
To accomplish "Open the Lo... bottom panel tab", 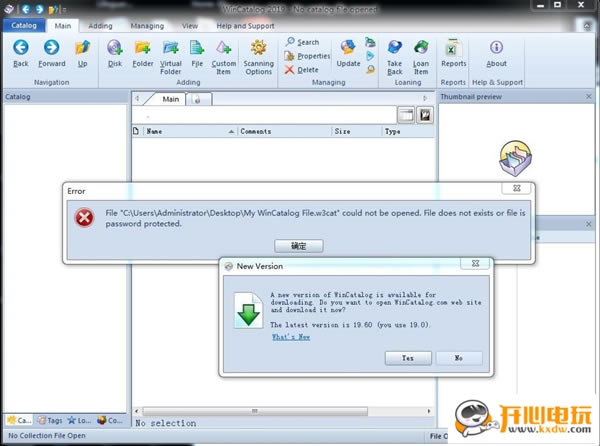I will [80, 420].
